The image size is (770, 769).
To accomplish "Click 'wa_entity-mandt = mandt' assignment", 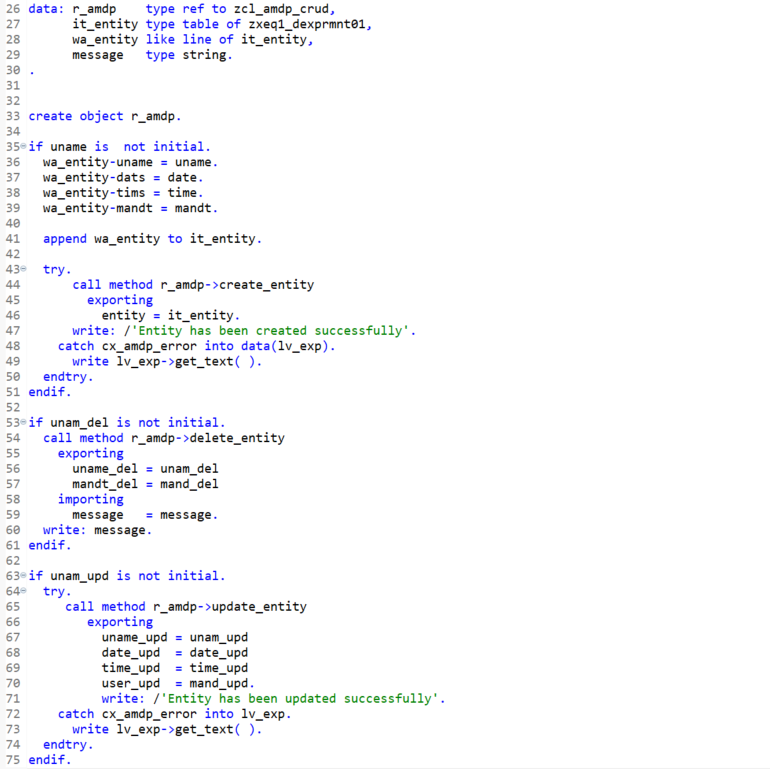I will pyautogui.click(x=130, y=208).
